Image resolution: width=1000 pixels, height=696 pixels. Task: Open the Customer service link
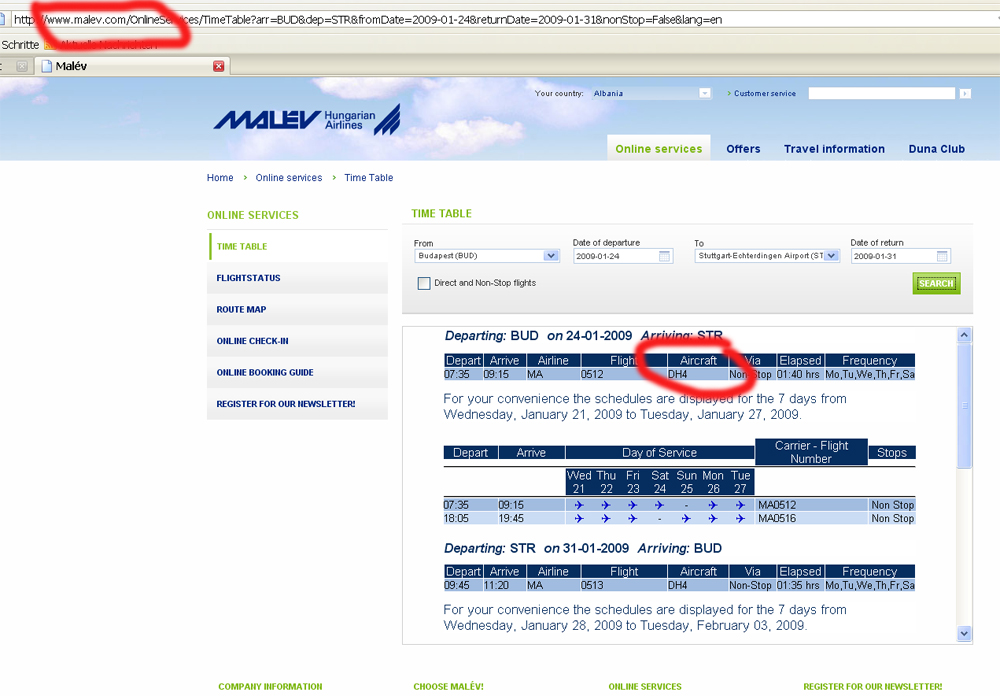tap(764, 93)
